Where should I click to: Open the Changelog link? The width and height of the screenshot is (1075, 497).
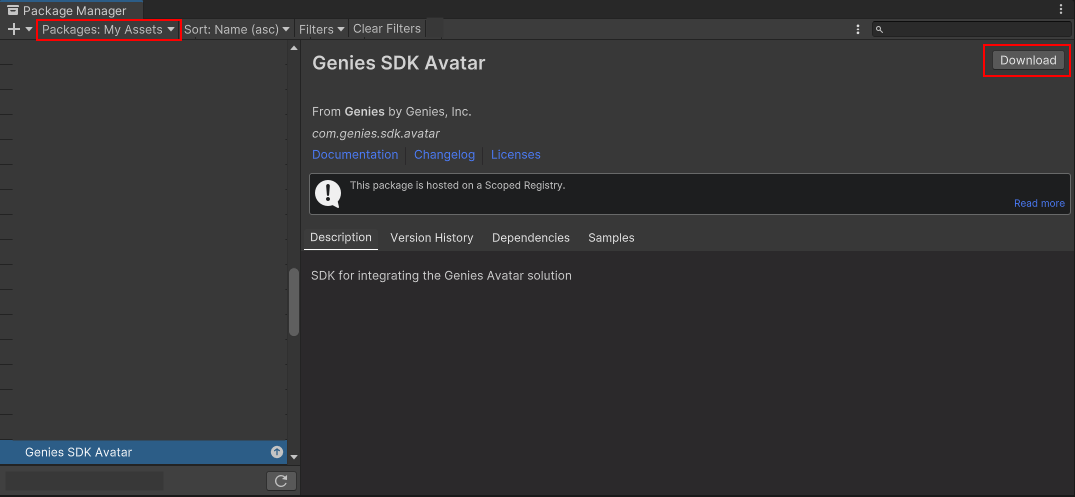444,155
